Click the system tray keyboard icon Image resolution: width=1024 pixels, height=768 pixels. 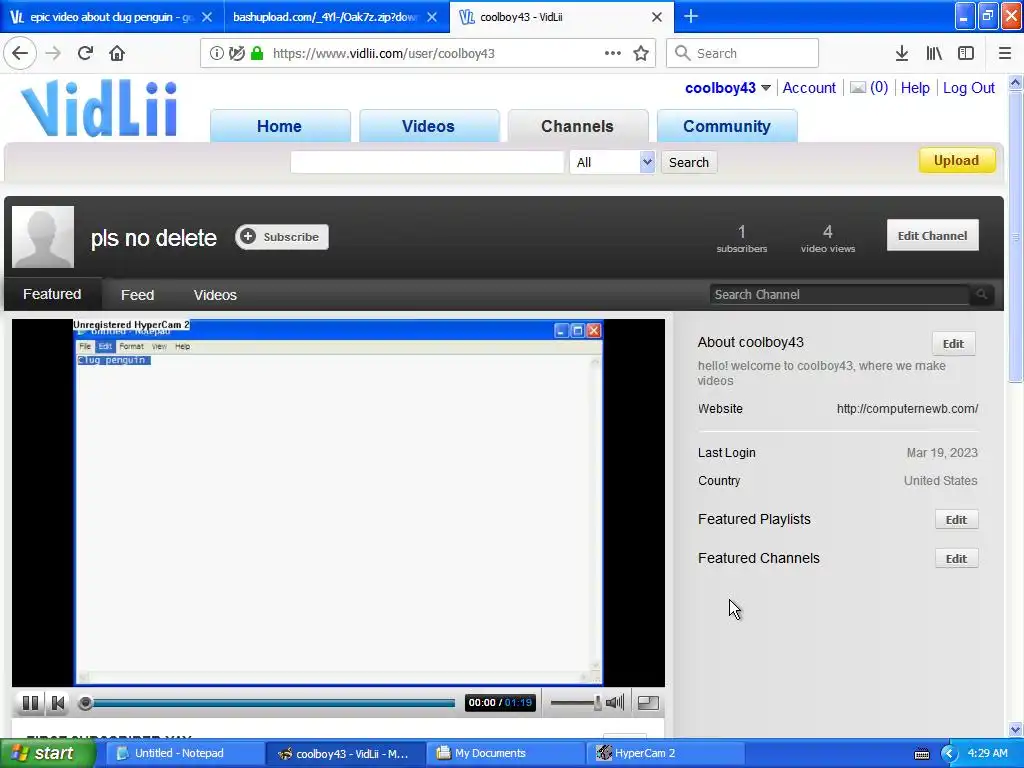pyautogui.click(x=921, y=754)
